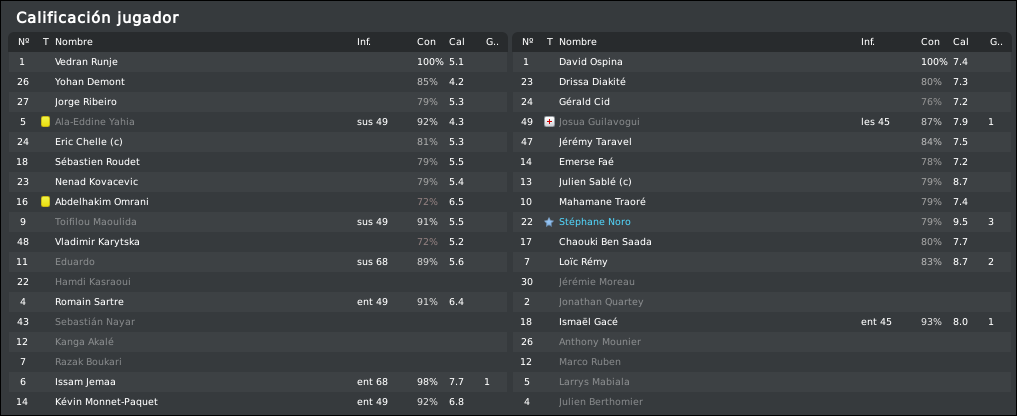Screen dimensions: 1017x416
Task: Open Loïc Rémy's player entry
Action: (762, 262)
